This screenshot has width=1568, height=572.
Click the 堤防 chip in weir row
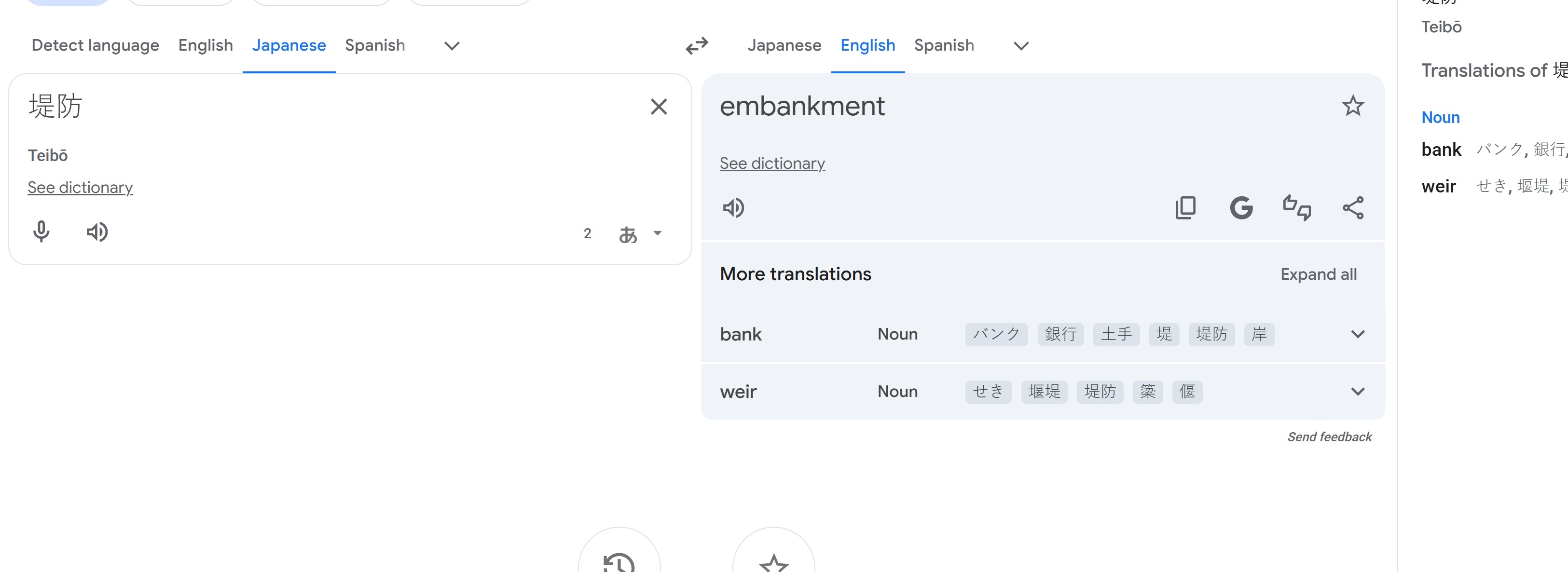(1100, 391)
